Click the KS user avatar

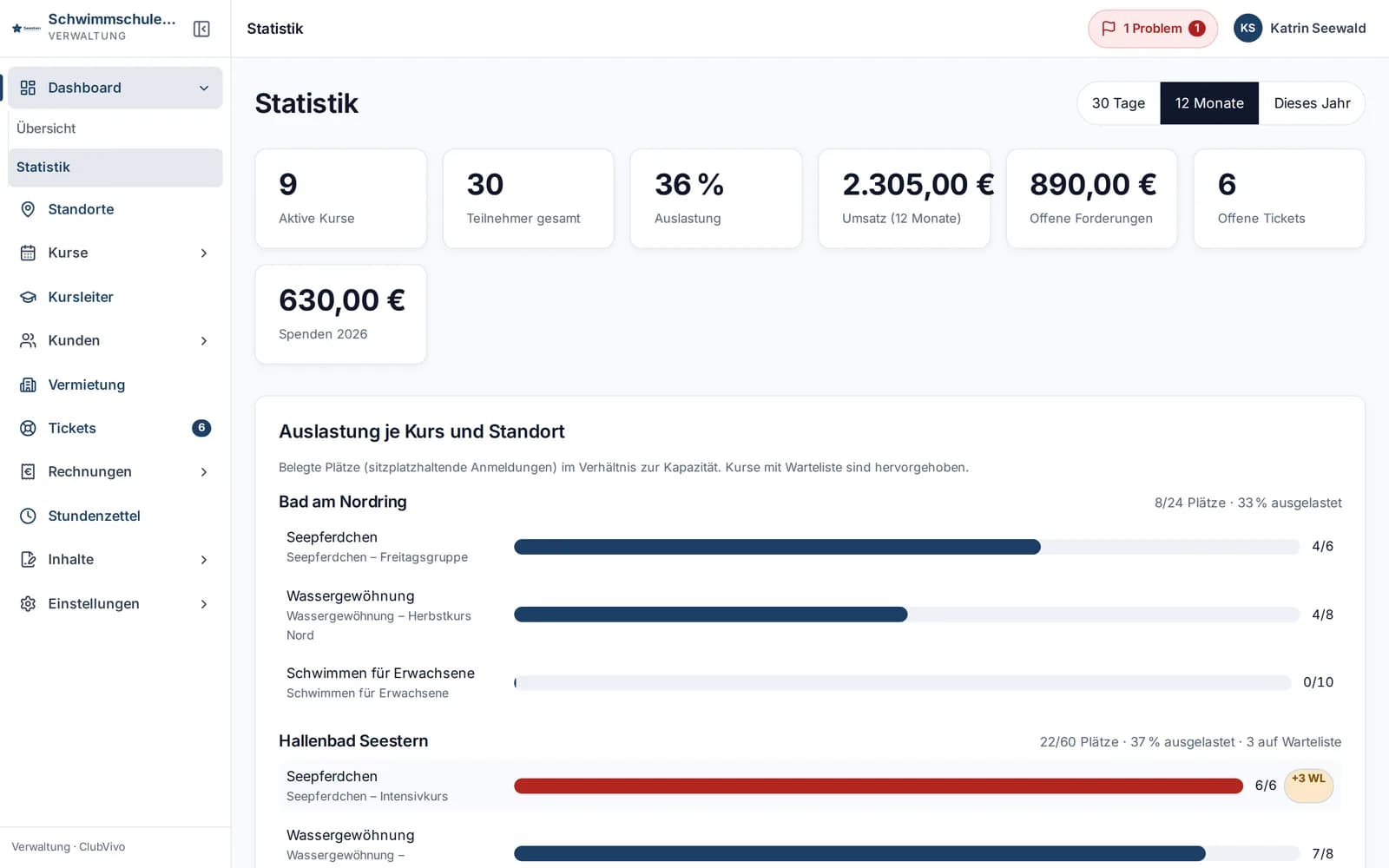tap(1247, 29)
